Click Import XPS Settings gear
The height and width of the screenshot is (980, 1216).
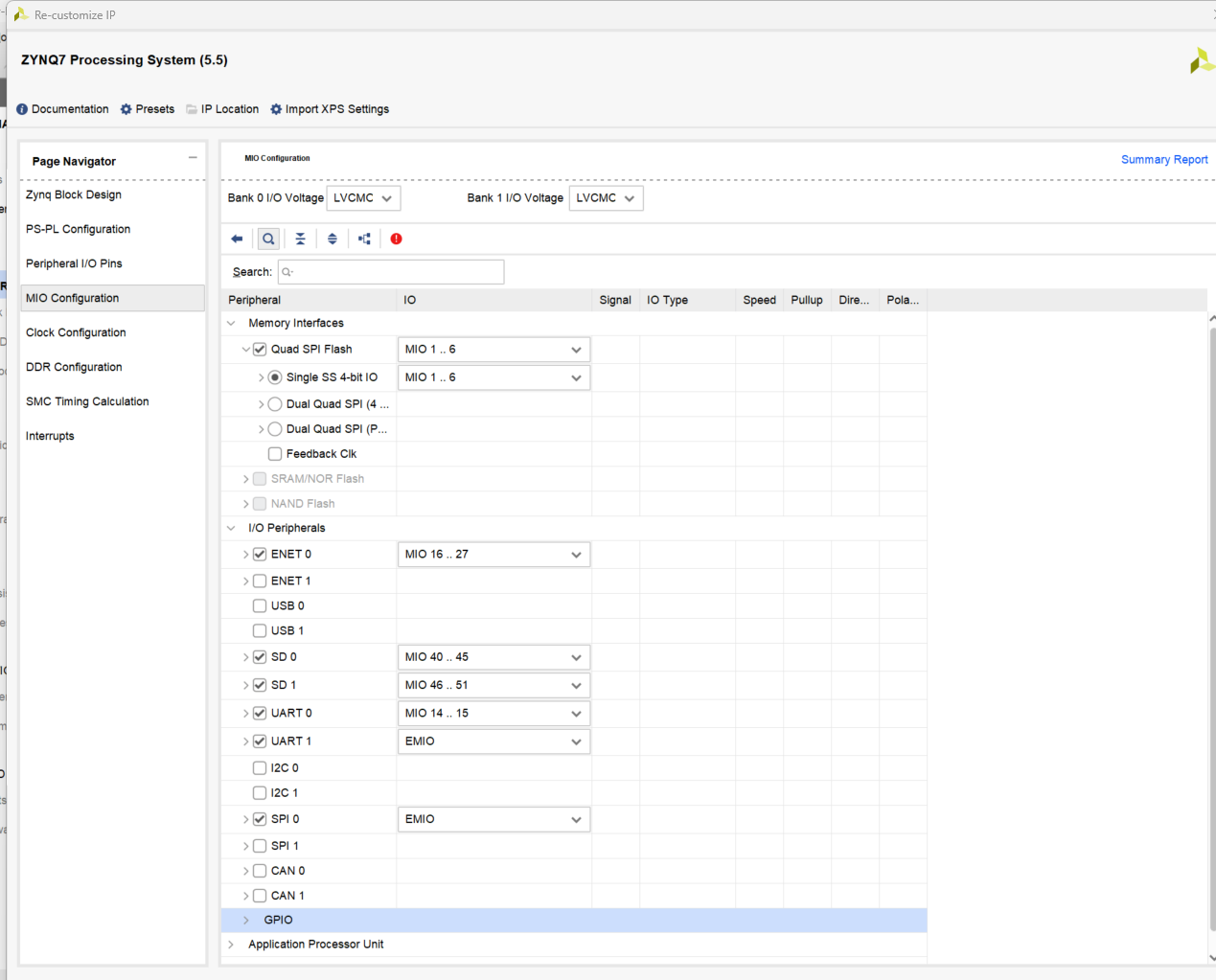pyautogui.click(x=276, y=109)
